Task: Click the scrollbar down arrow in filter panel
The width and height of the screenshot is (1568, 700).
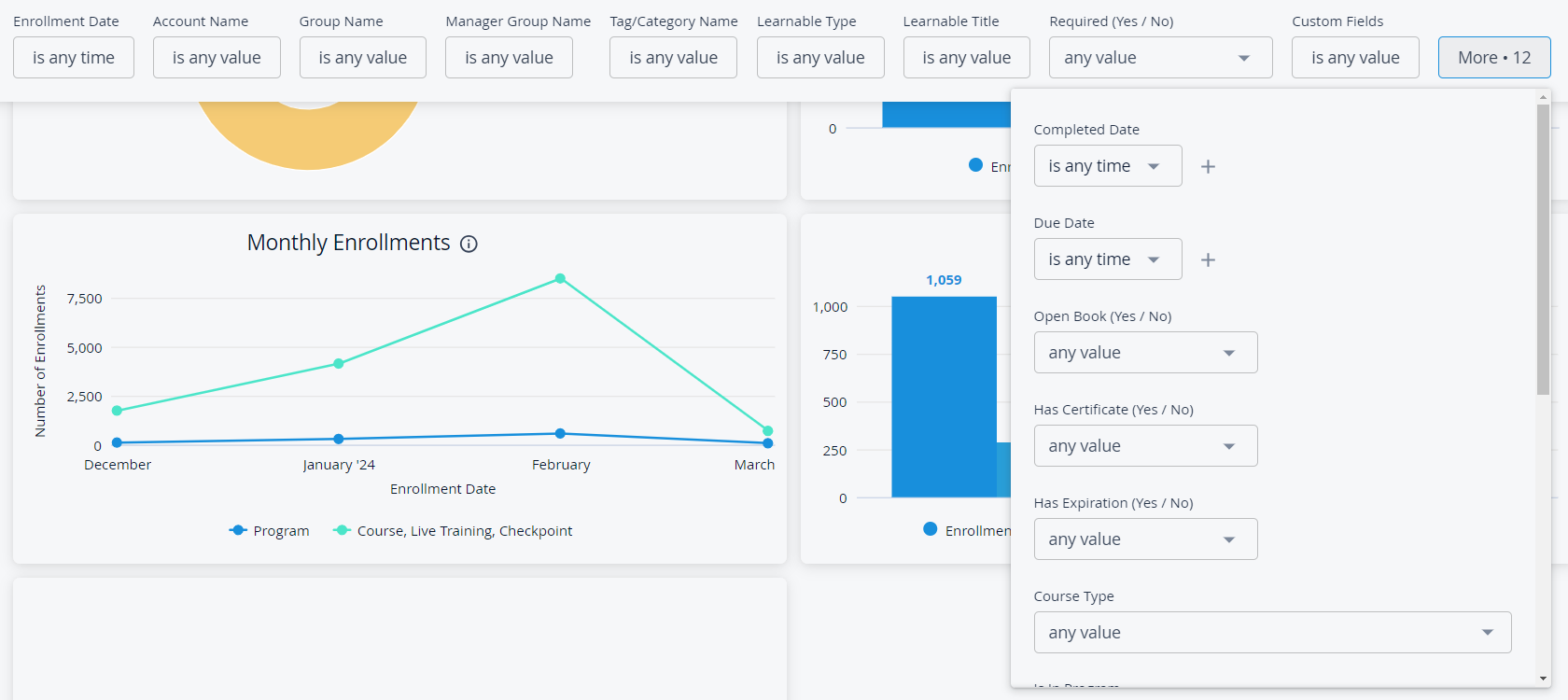Action: click(x=1543, y=679)
